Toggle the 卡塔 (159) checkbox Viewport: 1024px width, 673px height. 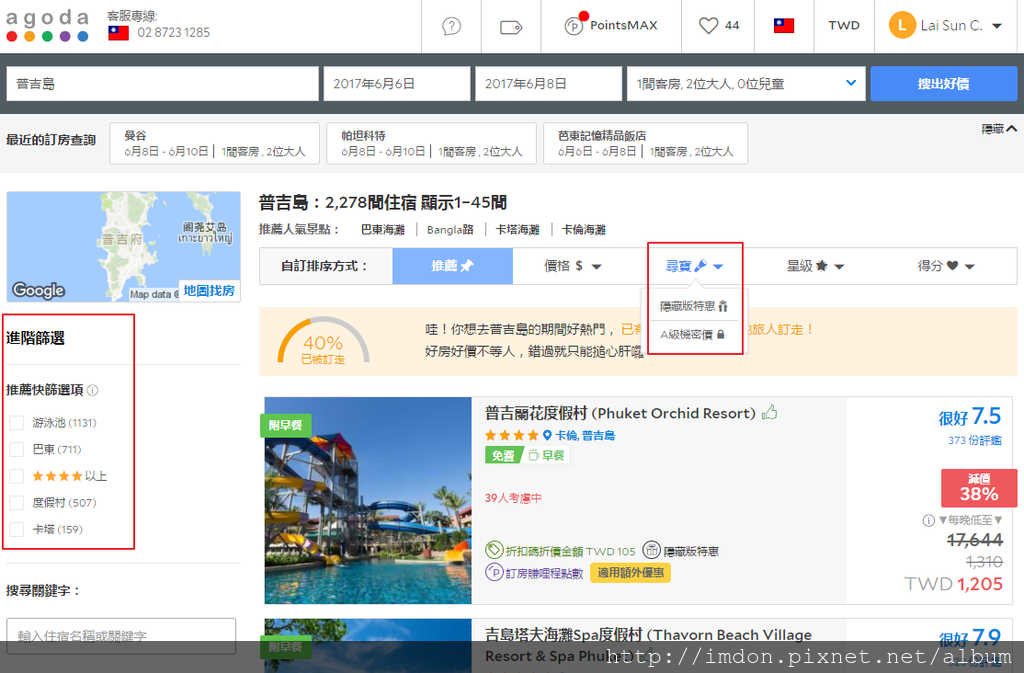[17, 529]
